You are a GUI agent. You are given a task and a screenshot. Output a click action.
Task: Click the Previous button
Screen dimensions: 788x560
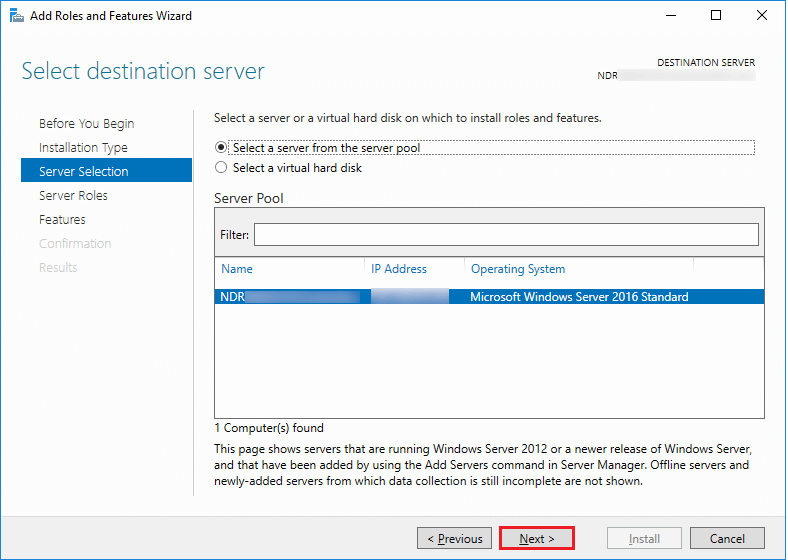[455, 539]
